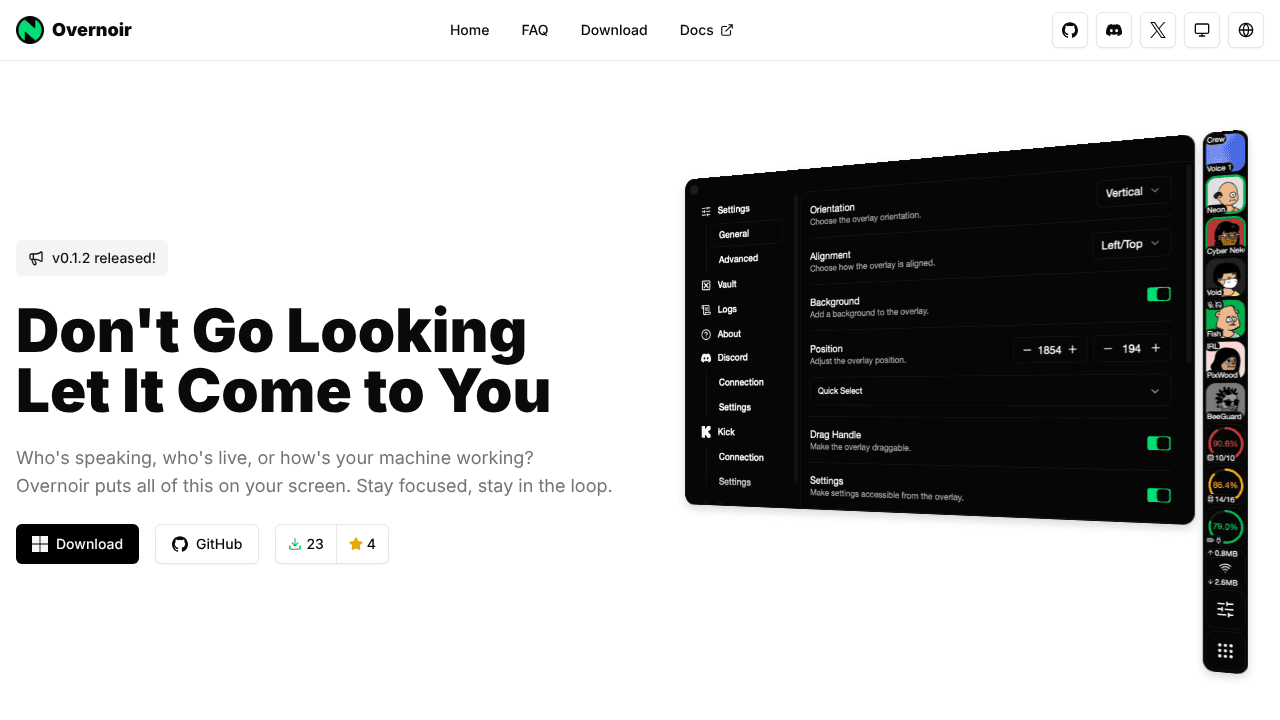Click the 79.0% green usage gauge

(x=1225, y=526)
